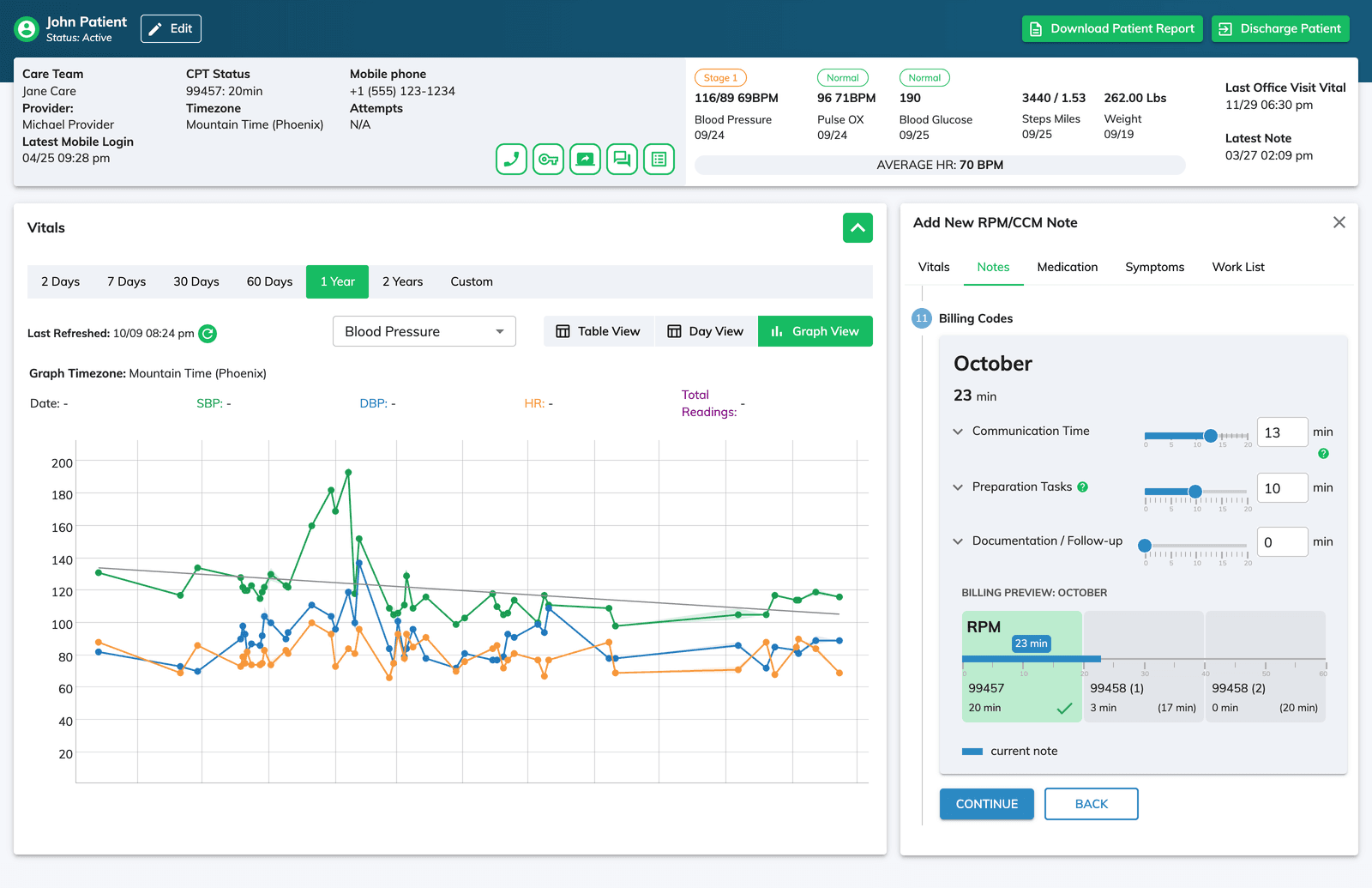Click the Download Patient Report button
Viewport: 1372px width, 888px height.
[1111, 28]
